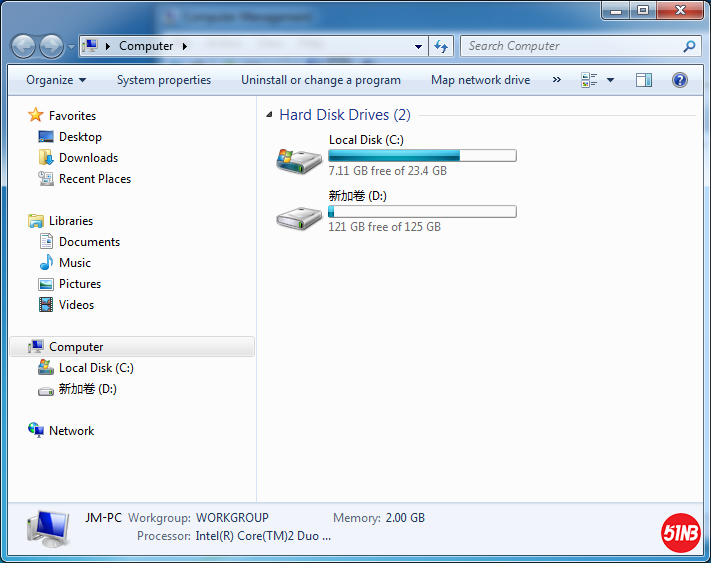Click the Downloads folder icon
Image resolution: width=711 pixels, height=563 pixels.
tap(46, 157)
